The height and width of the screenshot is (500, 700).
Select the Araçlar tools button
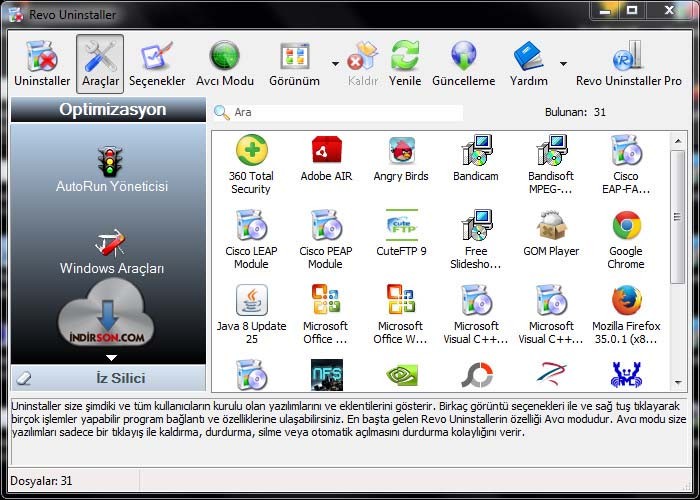tap(100, 63)
